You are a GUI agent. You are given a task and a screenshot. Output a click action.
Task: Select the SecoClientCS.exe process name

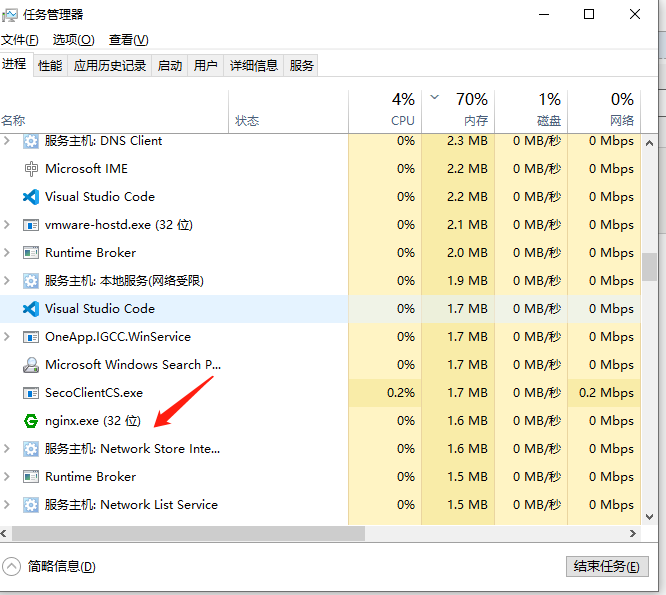coord(94,393)
